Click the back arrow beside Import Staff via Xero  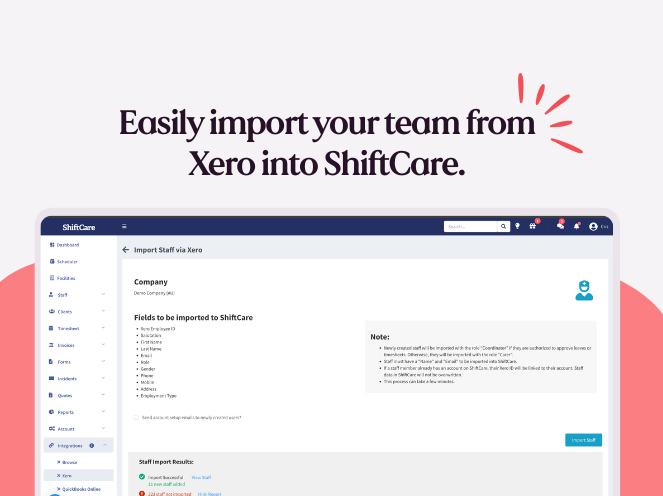tap(126, 250)
